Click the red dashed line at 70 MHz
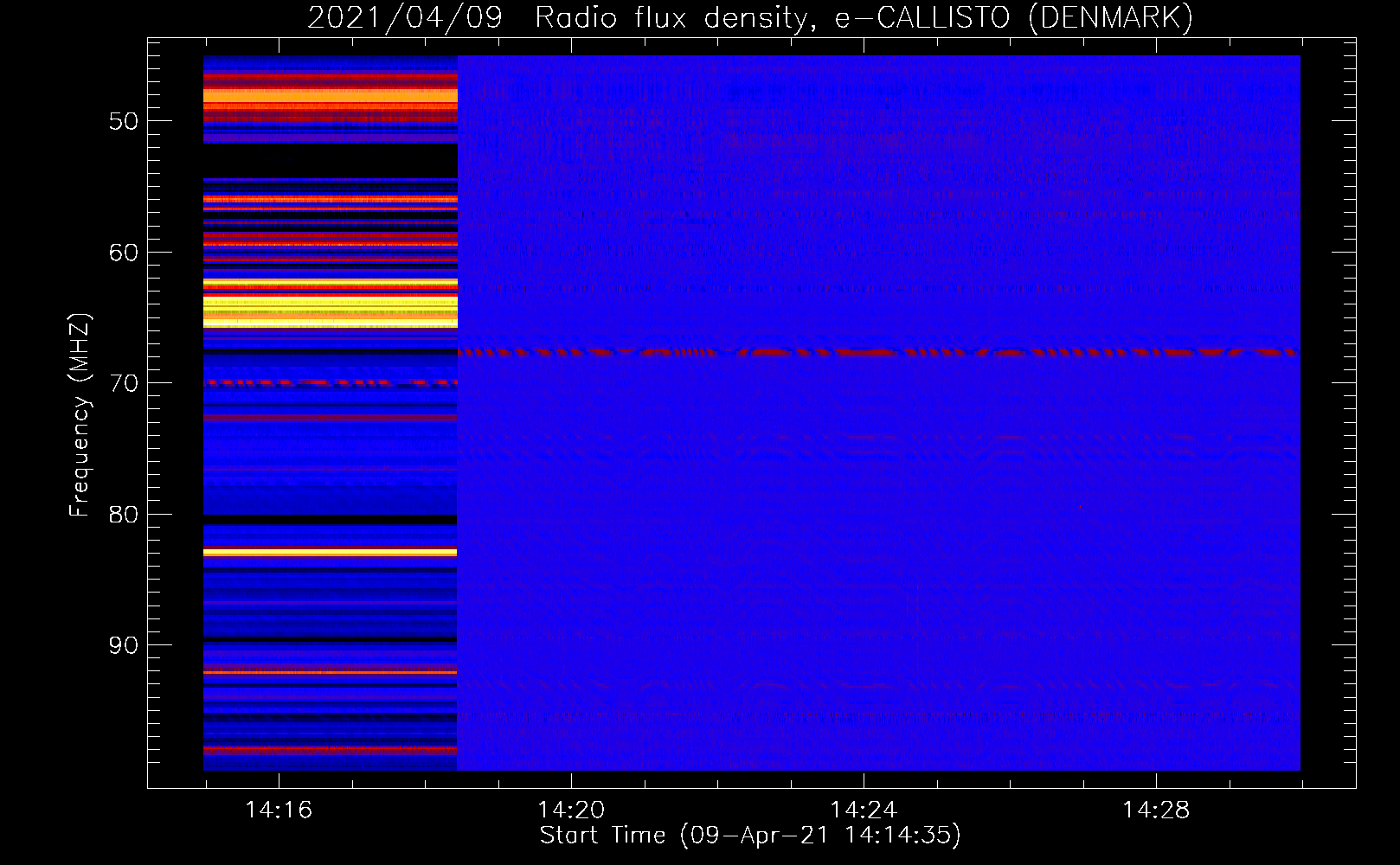Image resolution: width=1400 pixels, height=865 pixels. 331,381
